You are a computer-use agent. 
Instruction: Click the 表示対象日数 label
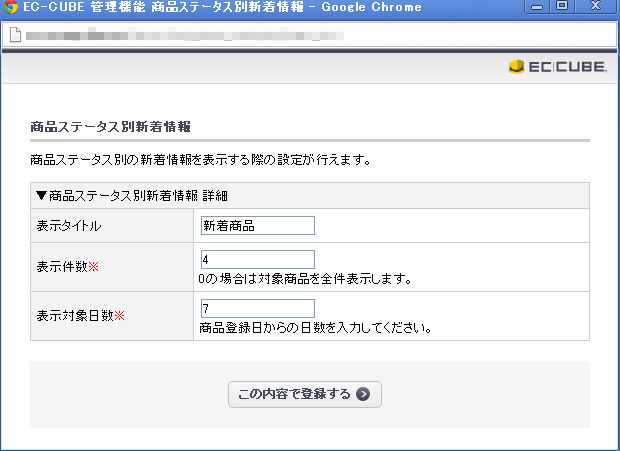[x=81, y=315]
